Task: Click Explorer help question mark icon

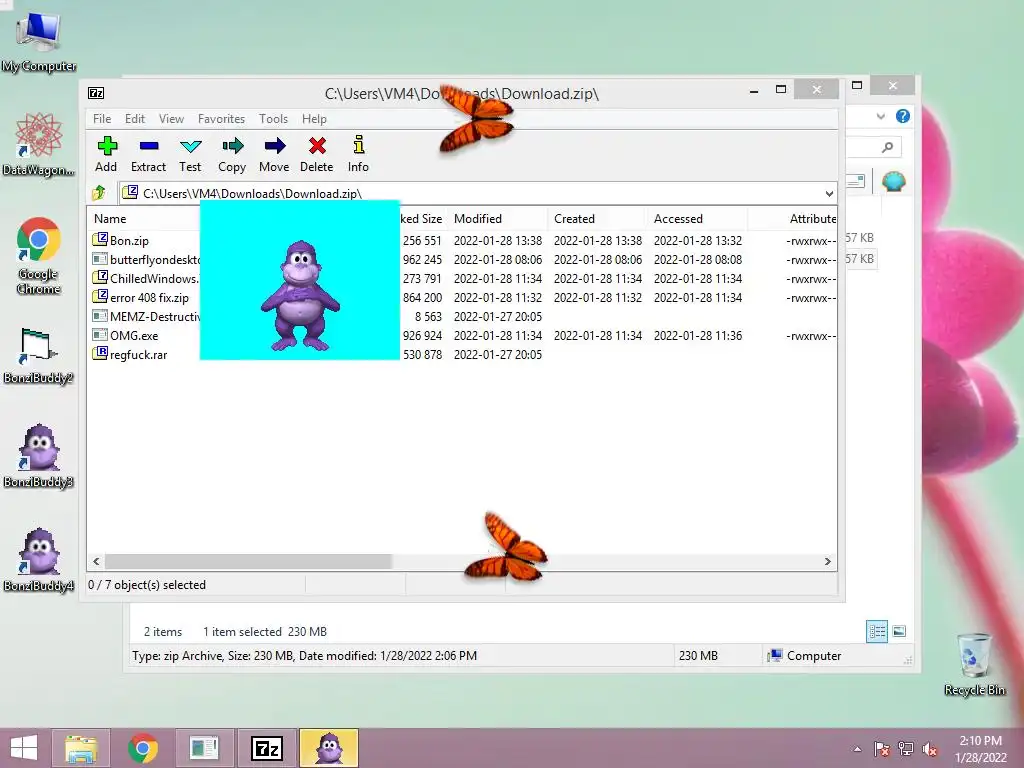Action: pyautogui.click(x=903, y=116)
